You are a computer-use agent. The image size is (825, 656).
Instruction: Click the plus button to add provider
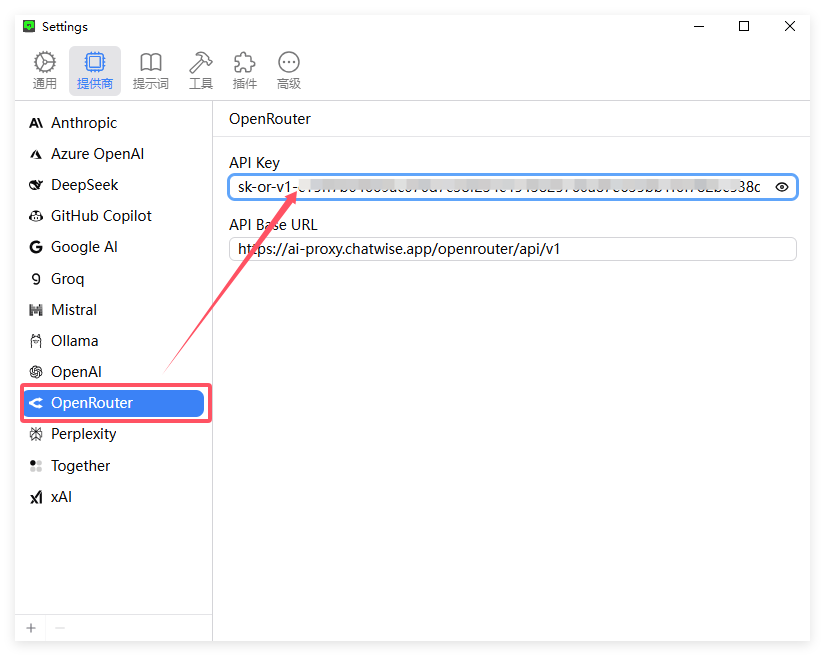tap(31, 628)
